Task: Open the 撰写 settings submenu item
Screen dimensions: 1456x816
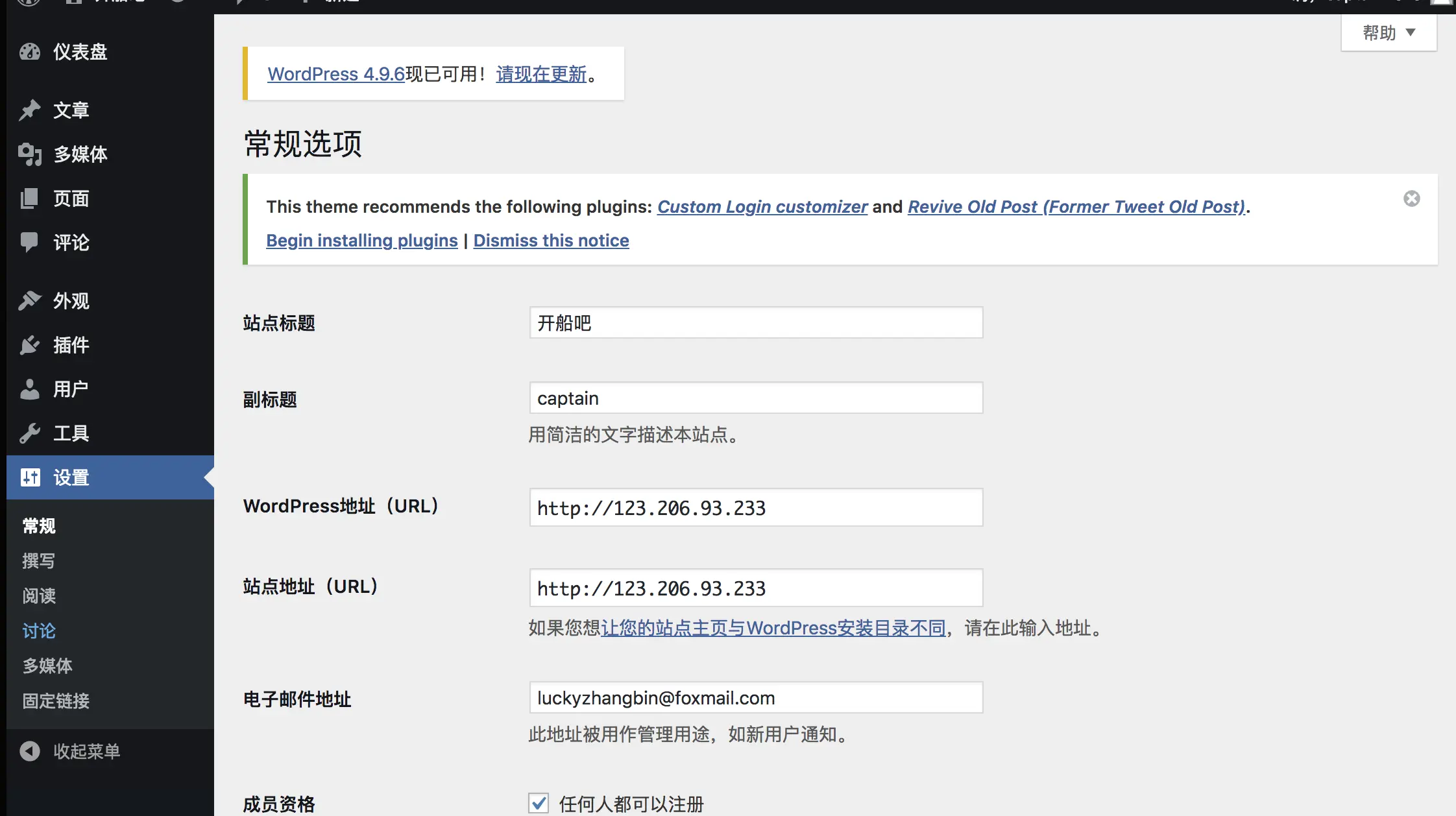Action: [x=39, y=560]
